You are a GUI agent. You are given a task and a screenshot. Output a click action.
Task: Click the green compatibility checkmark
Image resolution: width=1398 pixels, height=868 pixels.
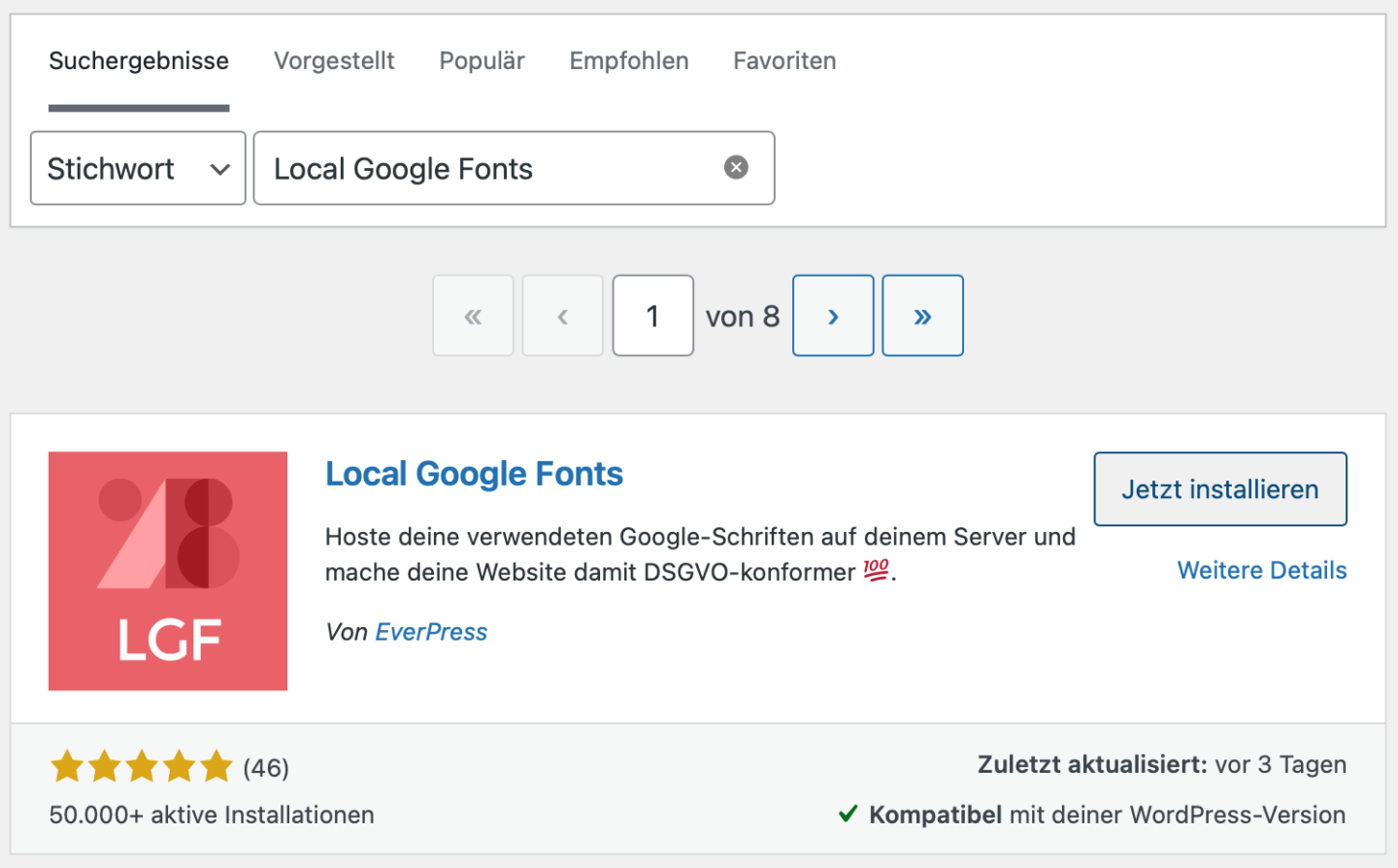(x=848, y=814)
